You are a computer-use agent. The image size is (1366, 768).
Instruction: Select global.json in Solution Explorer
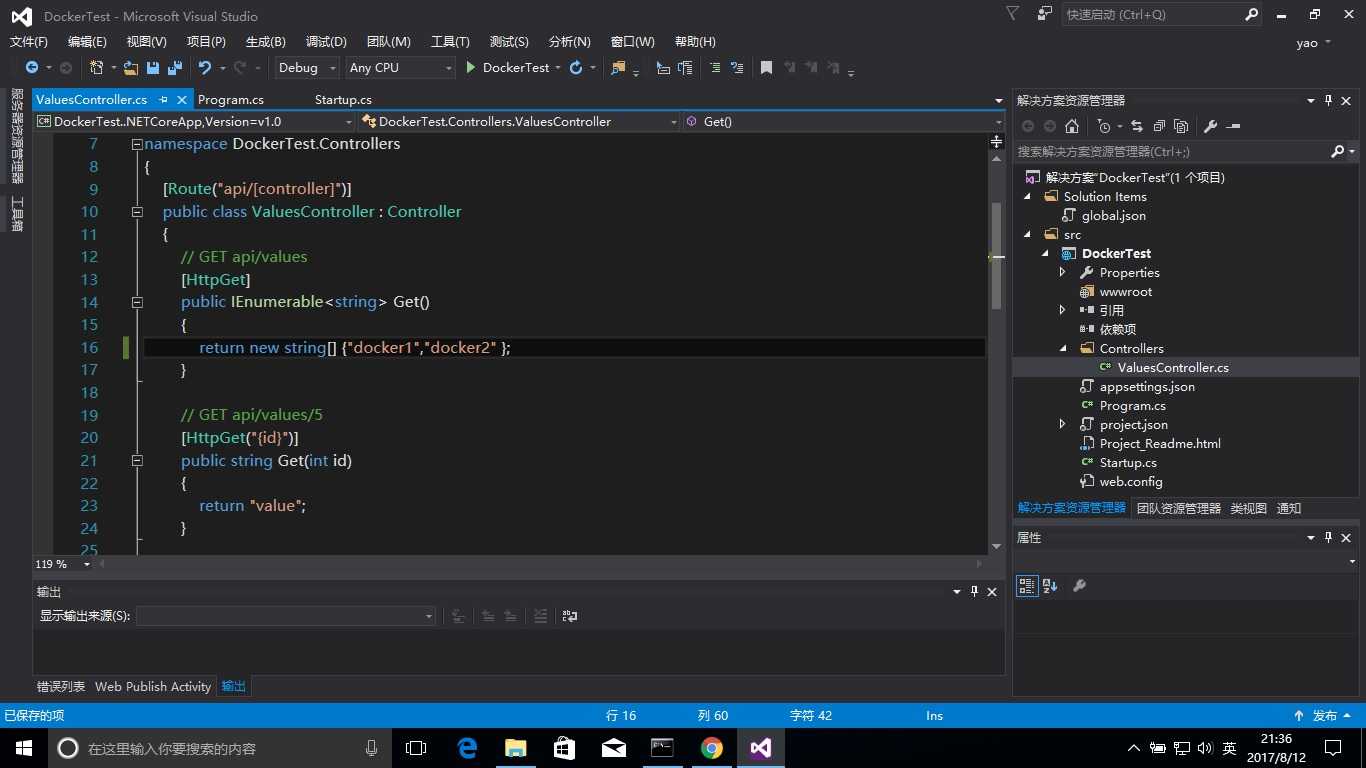[1114, 215]
